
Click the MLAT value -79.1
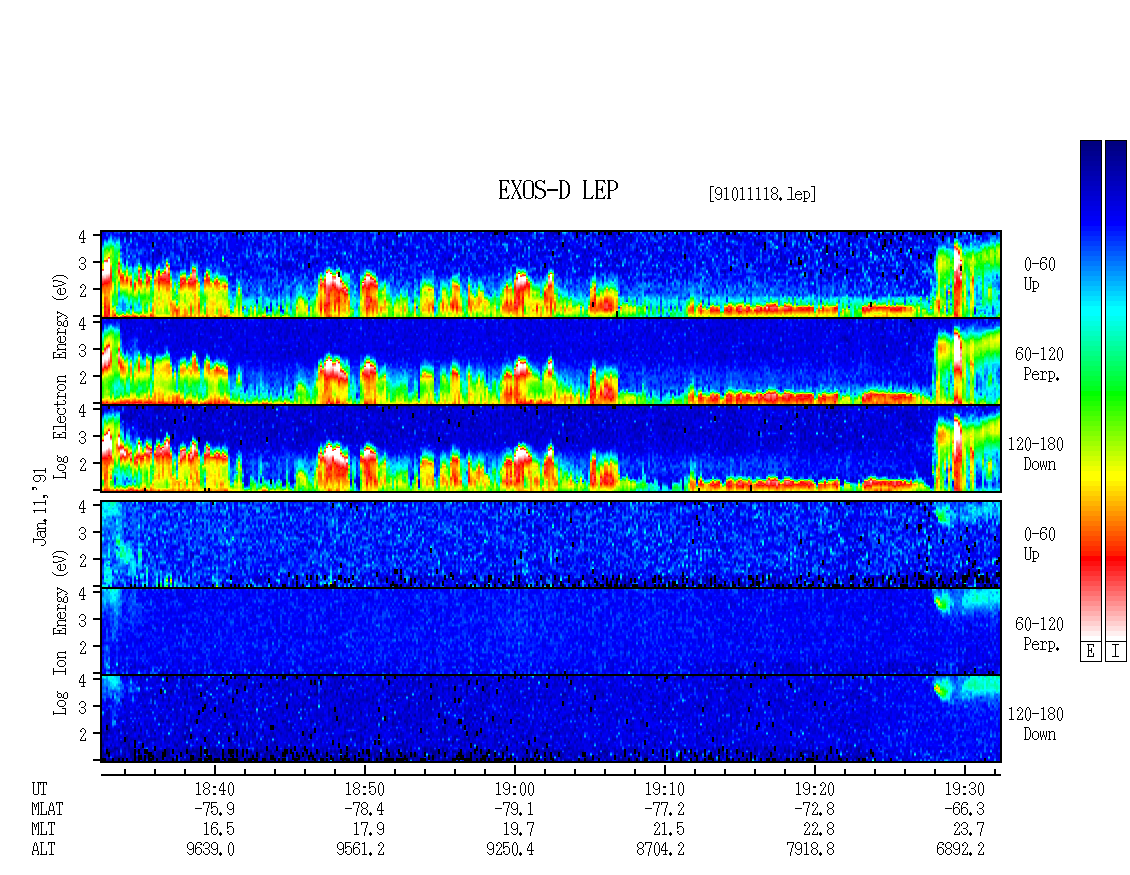click(x=514, y=809)
